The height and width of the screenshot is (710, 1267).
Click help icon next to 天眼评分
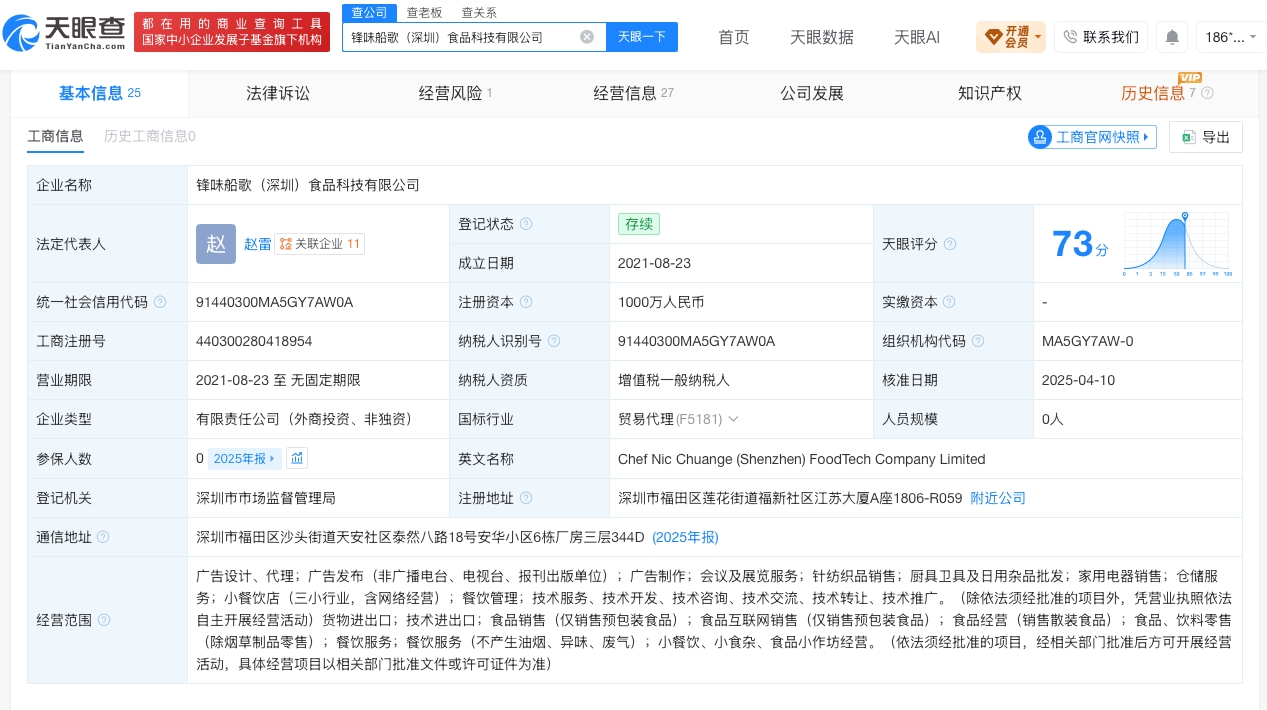coord(950,244)
